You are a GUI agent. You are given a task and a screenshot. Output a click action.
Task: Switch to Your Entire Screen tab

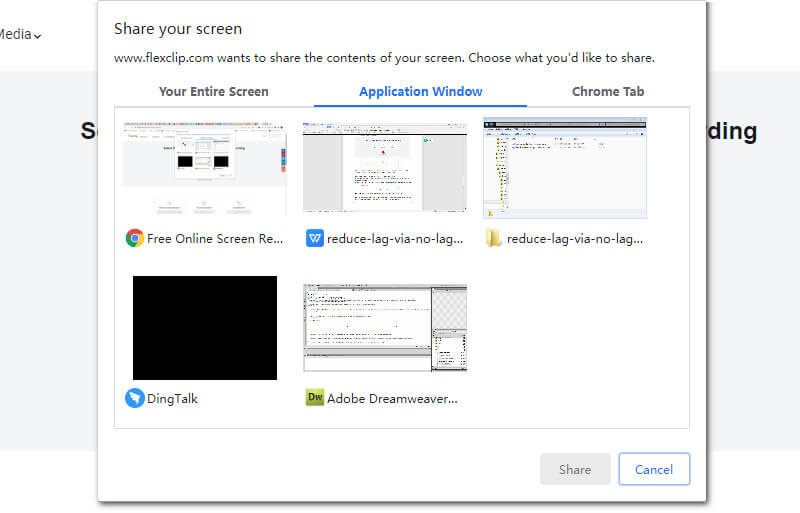tap(213, 92)
